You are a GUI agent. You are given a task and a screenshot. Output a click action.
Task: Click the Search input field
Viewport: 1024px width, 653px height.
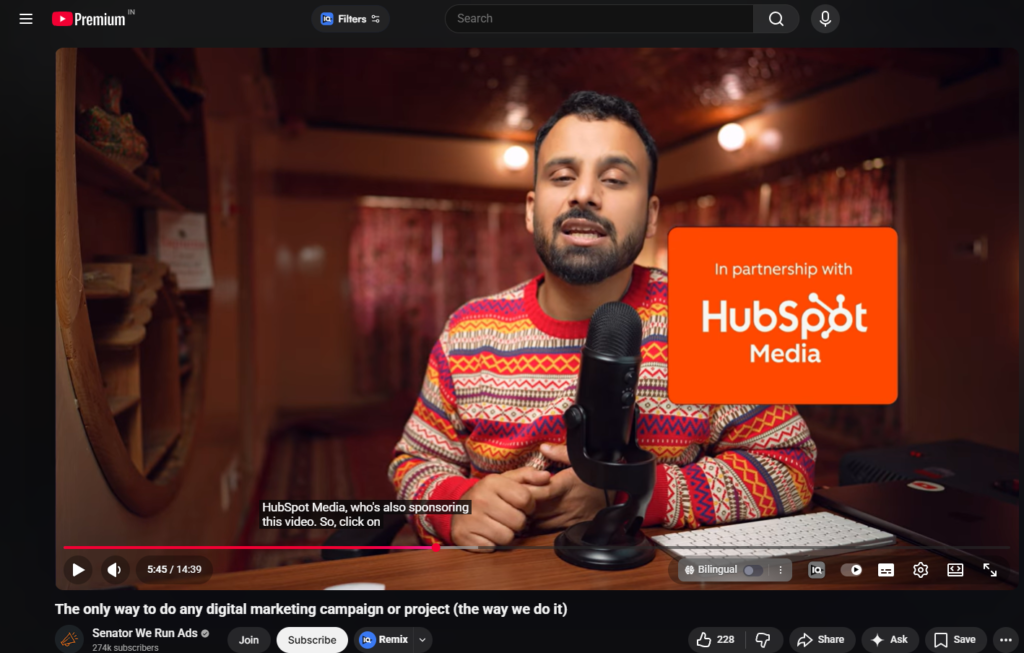[x=598, y=19]
